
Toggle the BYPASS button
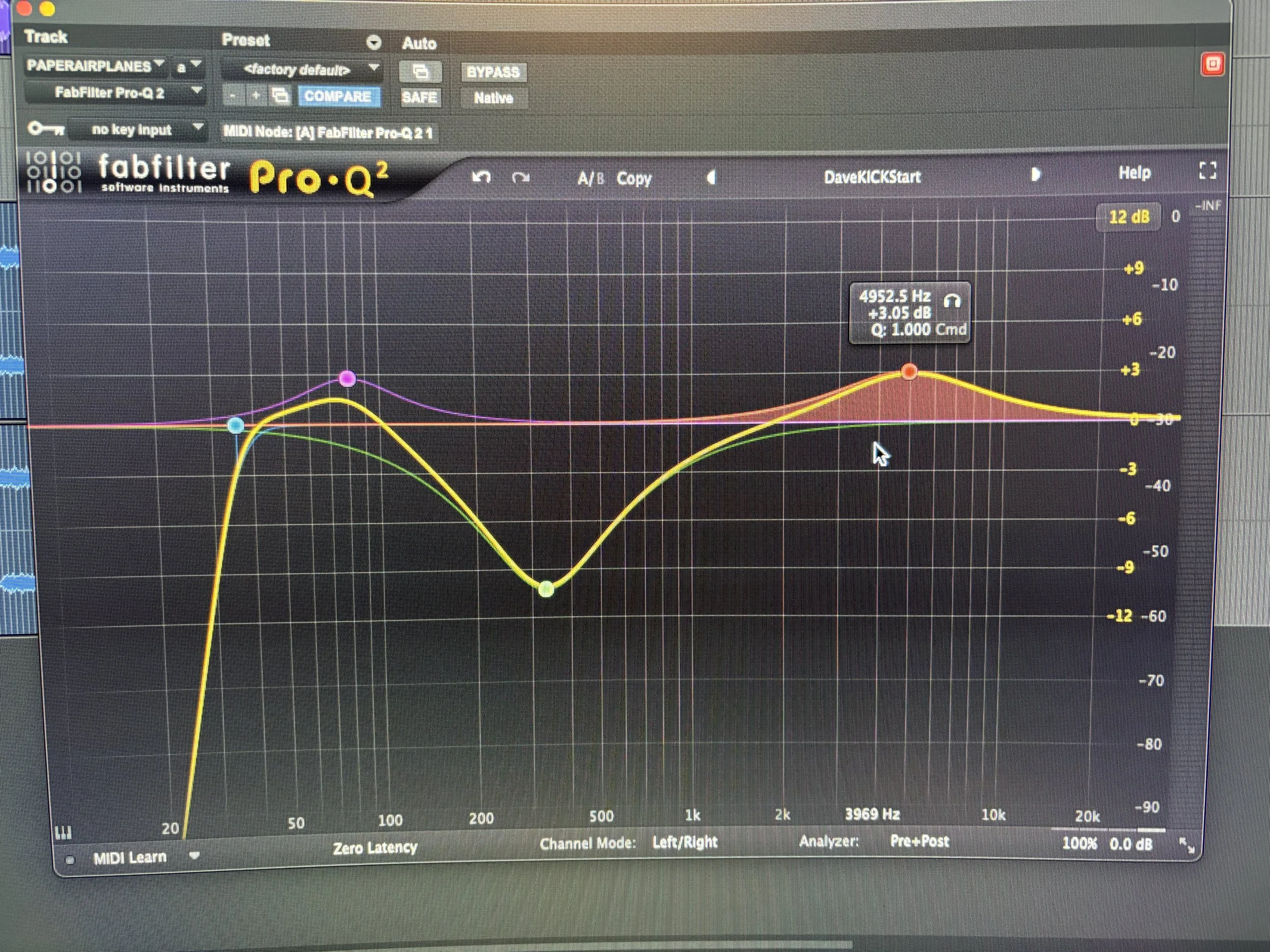pos(493,72)
